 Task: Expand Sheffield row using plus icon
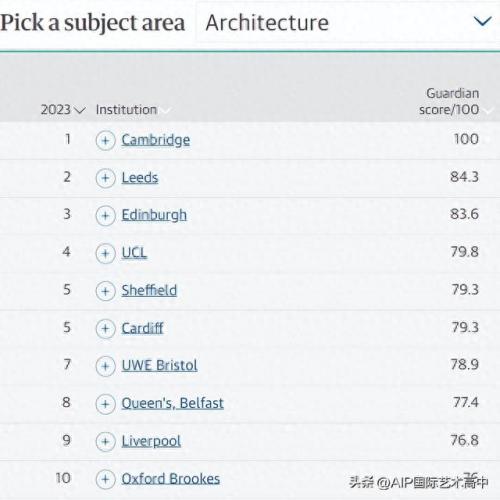pos(105,291)
